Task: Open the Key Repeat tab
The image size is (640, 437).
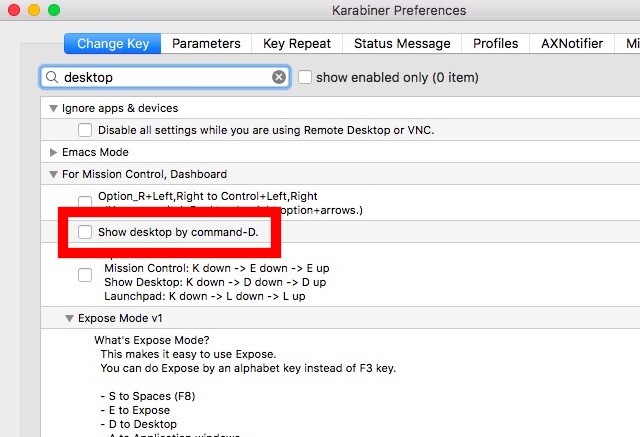Action: point(297,43)
